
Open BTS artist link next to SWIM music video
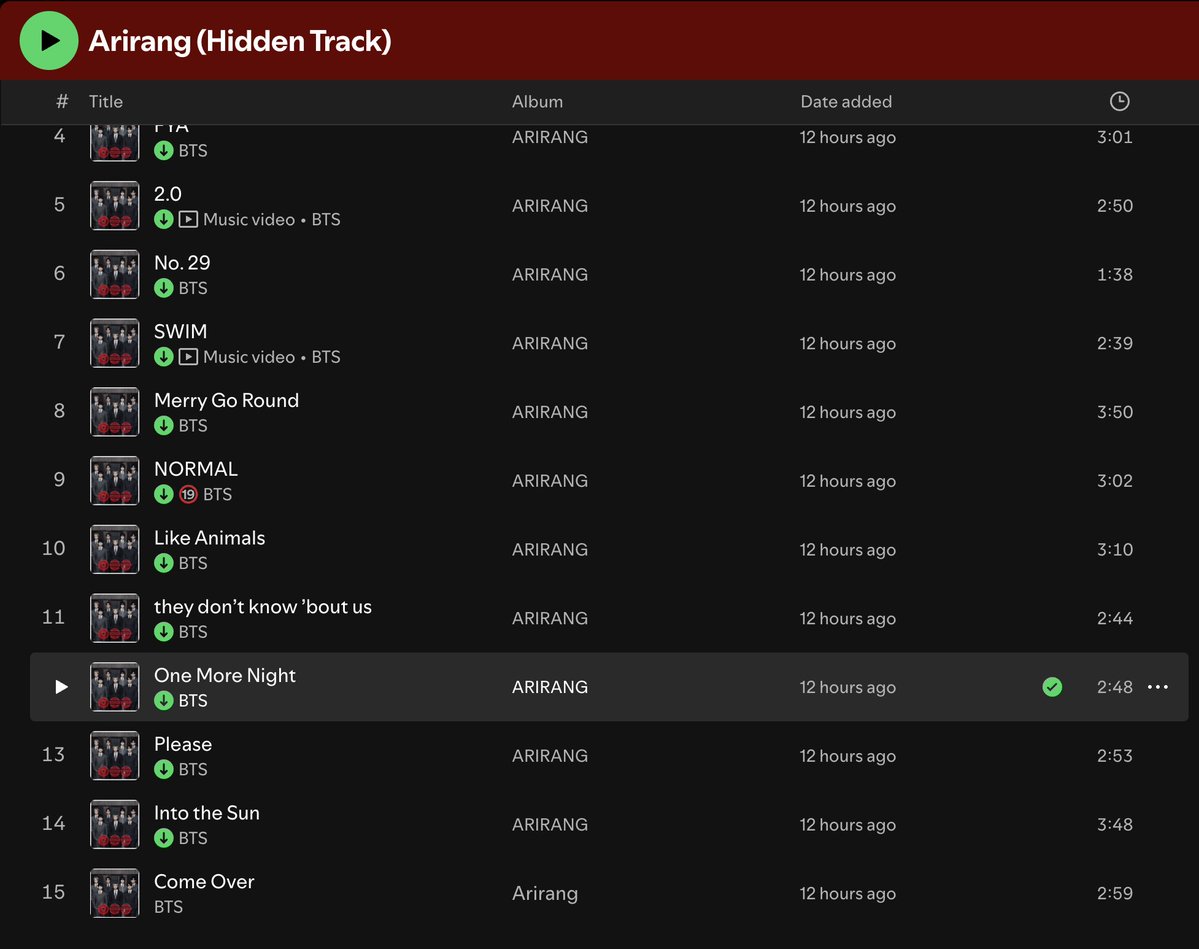[x=326, y=357]
